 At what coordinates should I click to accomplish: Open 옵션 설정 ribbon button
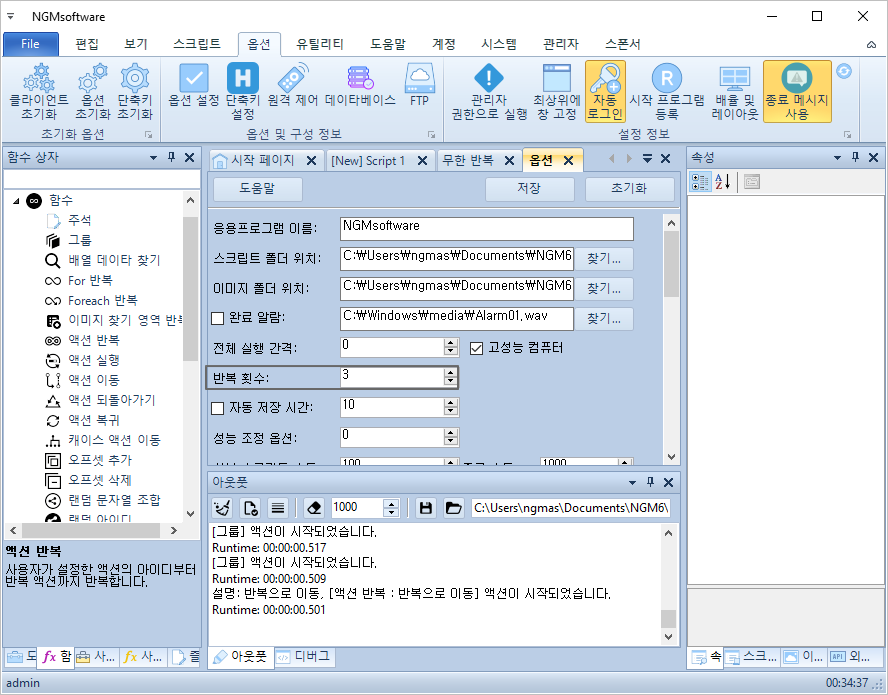pos(194,86)
